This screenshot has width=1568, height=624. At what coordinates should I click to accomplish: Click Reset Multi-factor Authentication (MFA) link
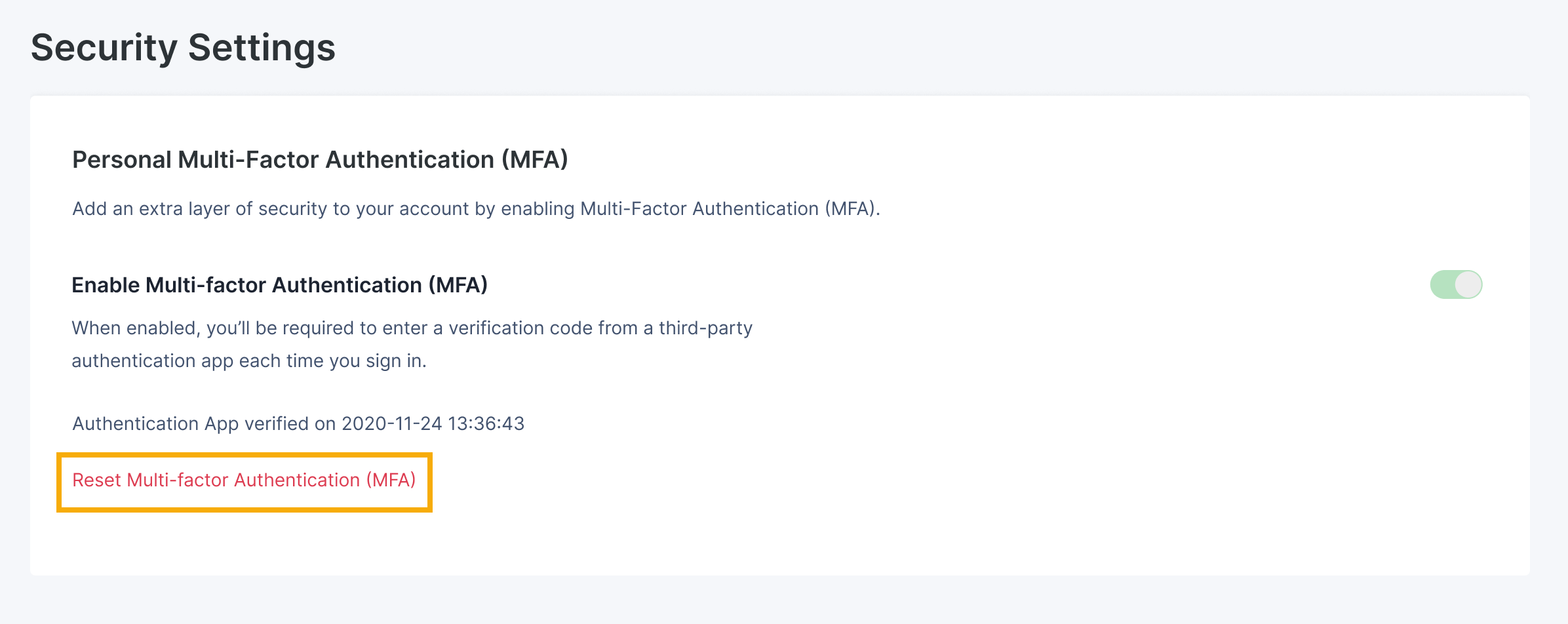(244, 480)
